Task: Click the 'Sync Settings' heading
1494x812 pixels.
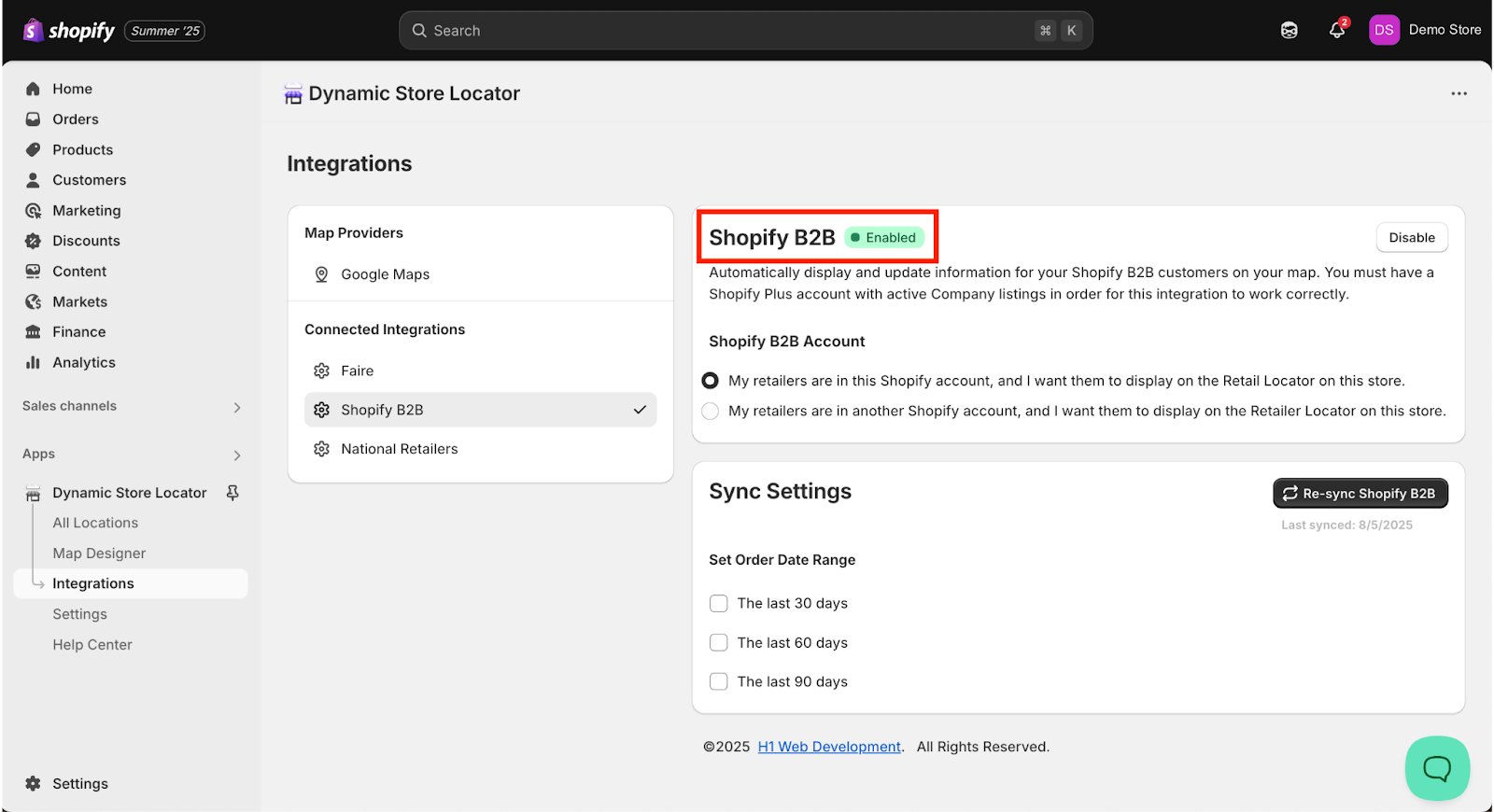Action: (781, 492)
